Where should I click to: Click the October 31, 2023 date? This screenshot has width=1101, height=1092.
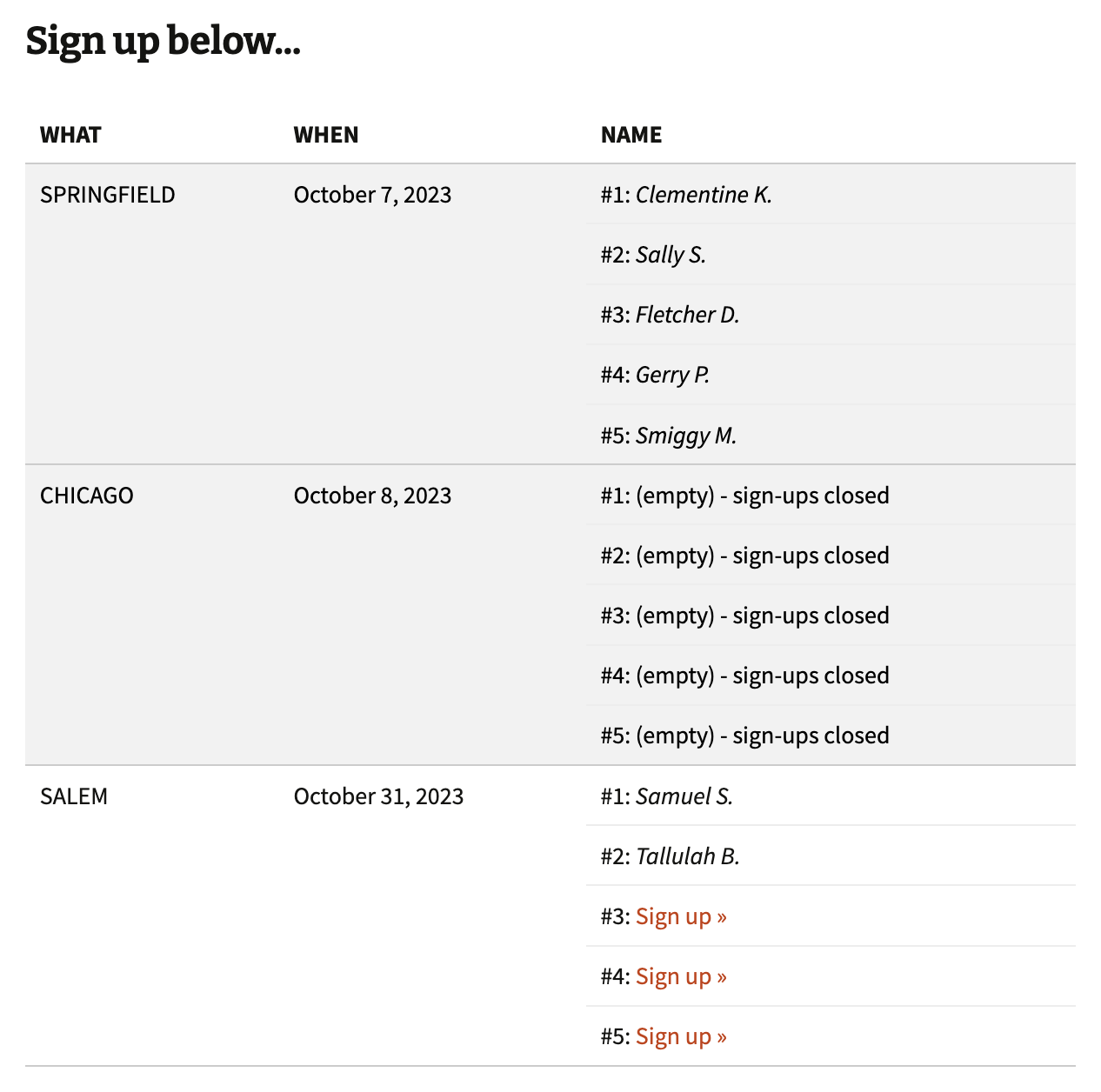[x=378, y=796]
